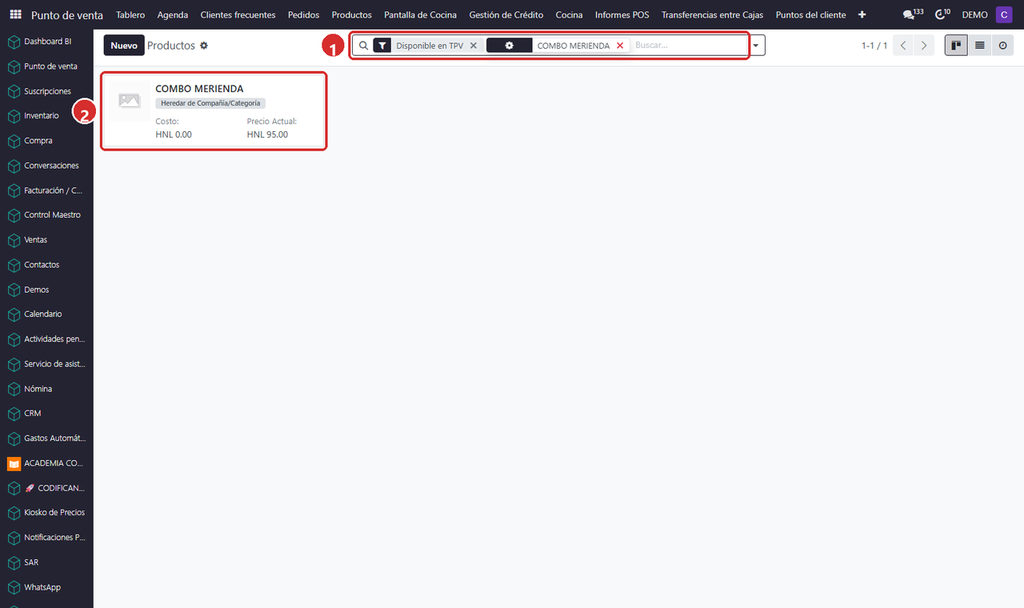
Task: Open Transferencias entre Cajas menu
Action: [712, 14]
